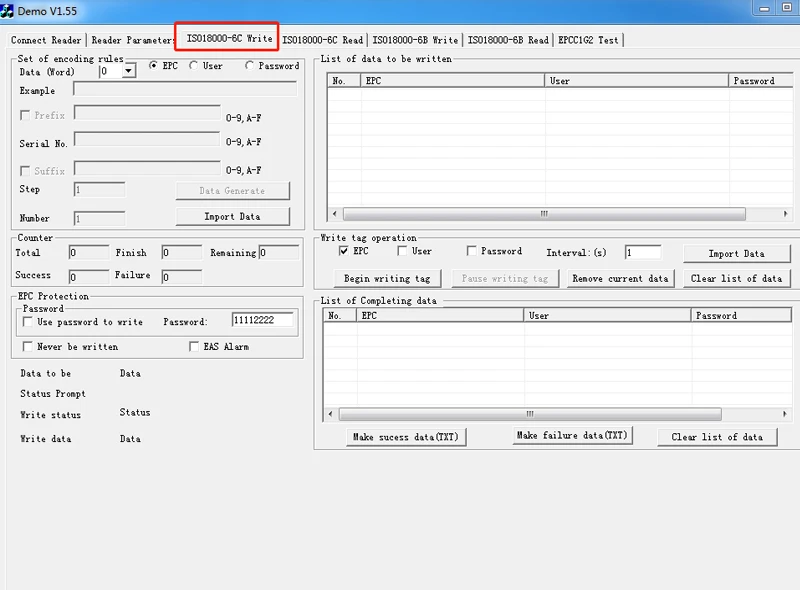Click Make failure data(TXT) button
The width and height of the screenshot is (800, 590).
[572, 435]
